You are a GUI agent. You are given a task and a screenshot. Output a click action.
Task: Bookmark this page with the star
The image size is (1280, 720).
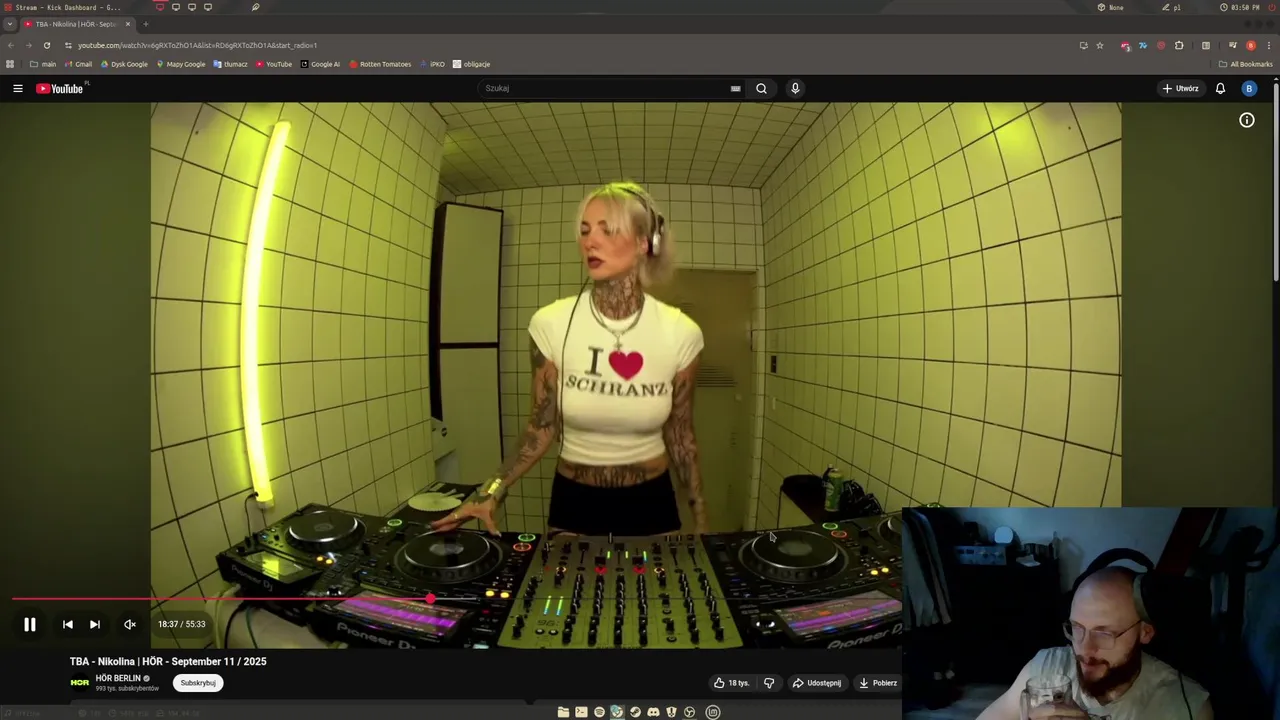(1100, 45)
